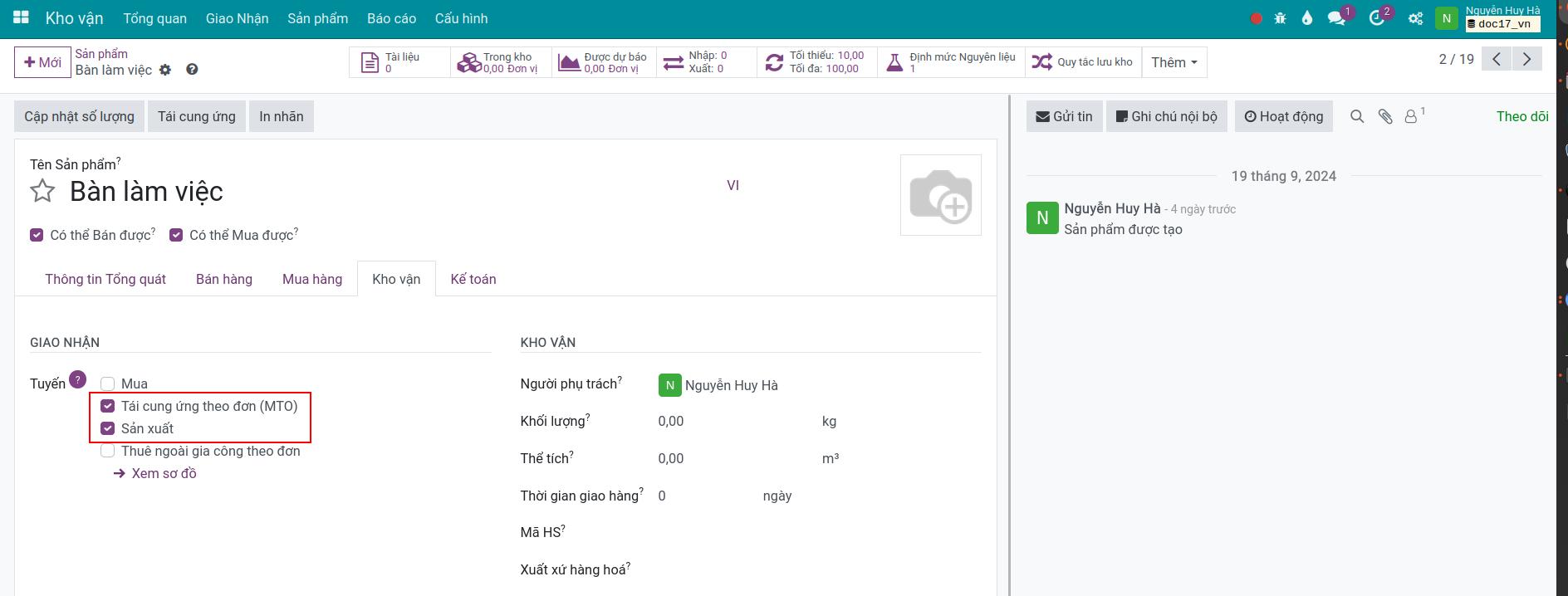Switch to the Thông tin Tổng quát tab

tap(105, 279)
